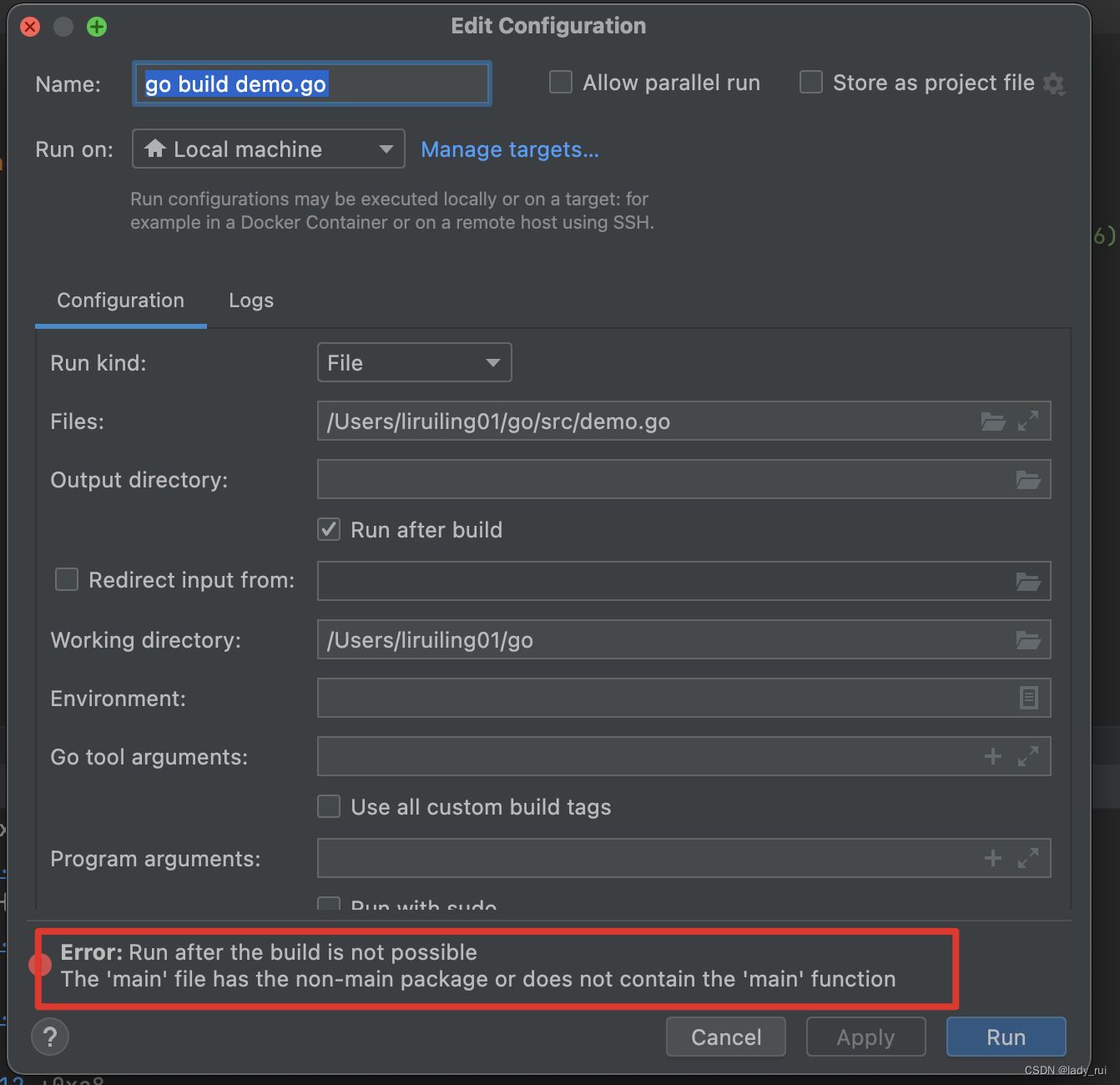
Task: Browse for the Output directory folder
Action: point(1028,480)
